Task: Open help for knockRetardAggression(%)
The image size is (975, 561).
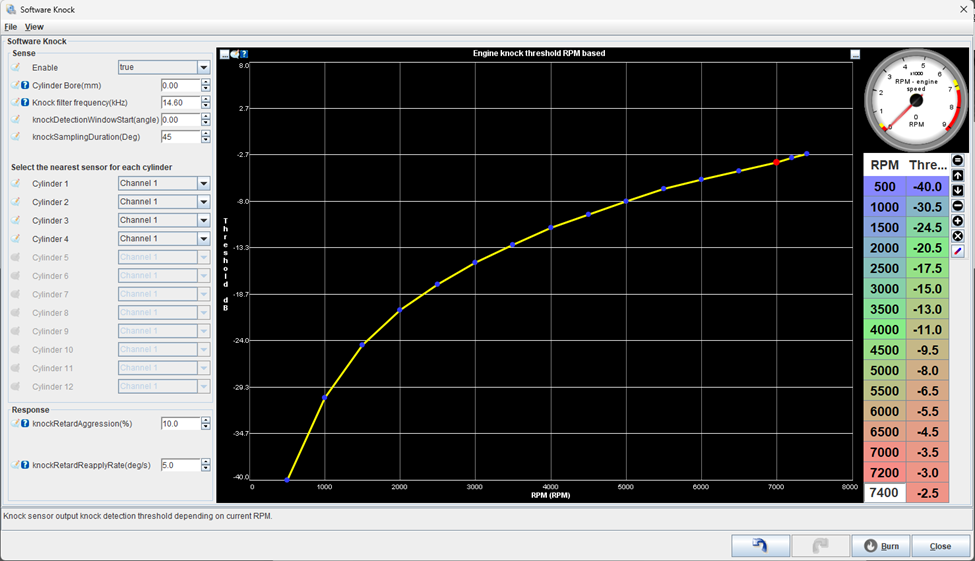Action: pos(25,424)
